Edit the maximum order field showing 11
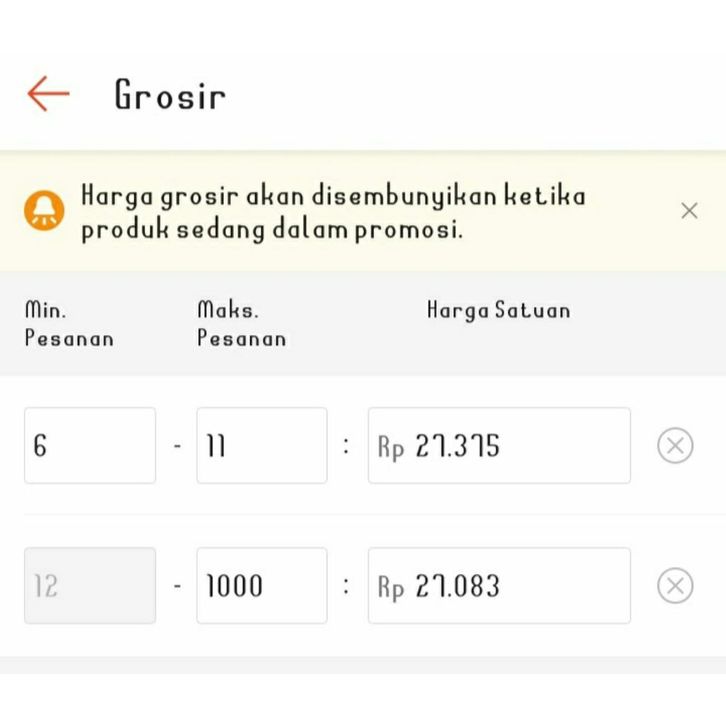This screenshot has height=726, width=726. (x=261, y=446)
